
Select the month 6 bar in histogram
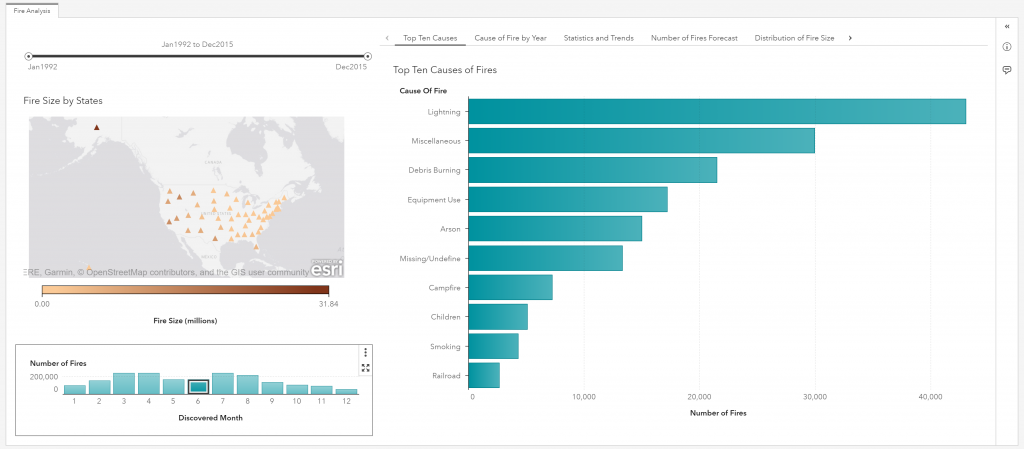[x=198, y=386]
